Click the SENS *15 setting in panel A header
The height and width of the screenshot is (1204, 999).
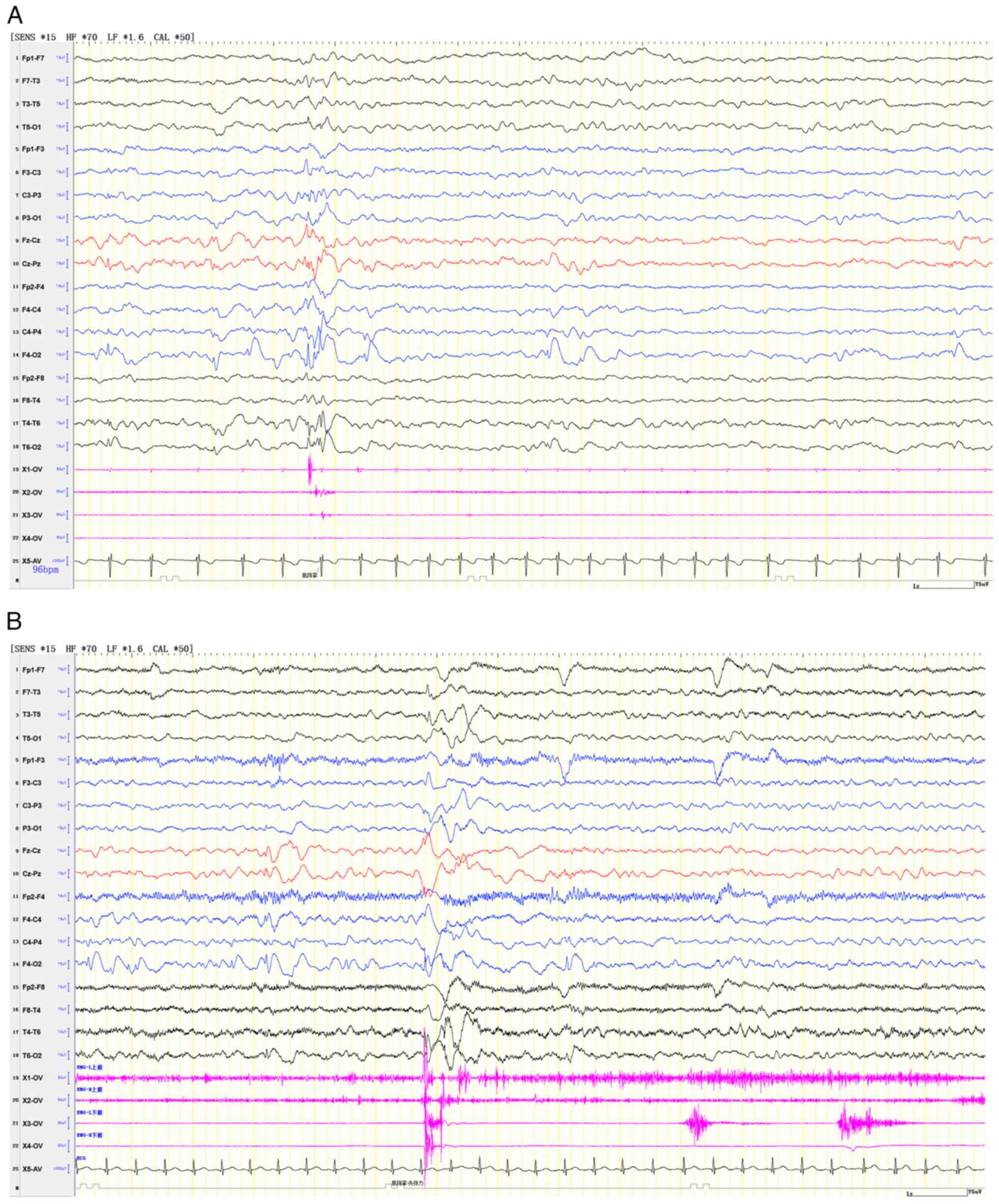click(34, 37)
